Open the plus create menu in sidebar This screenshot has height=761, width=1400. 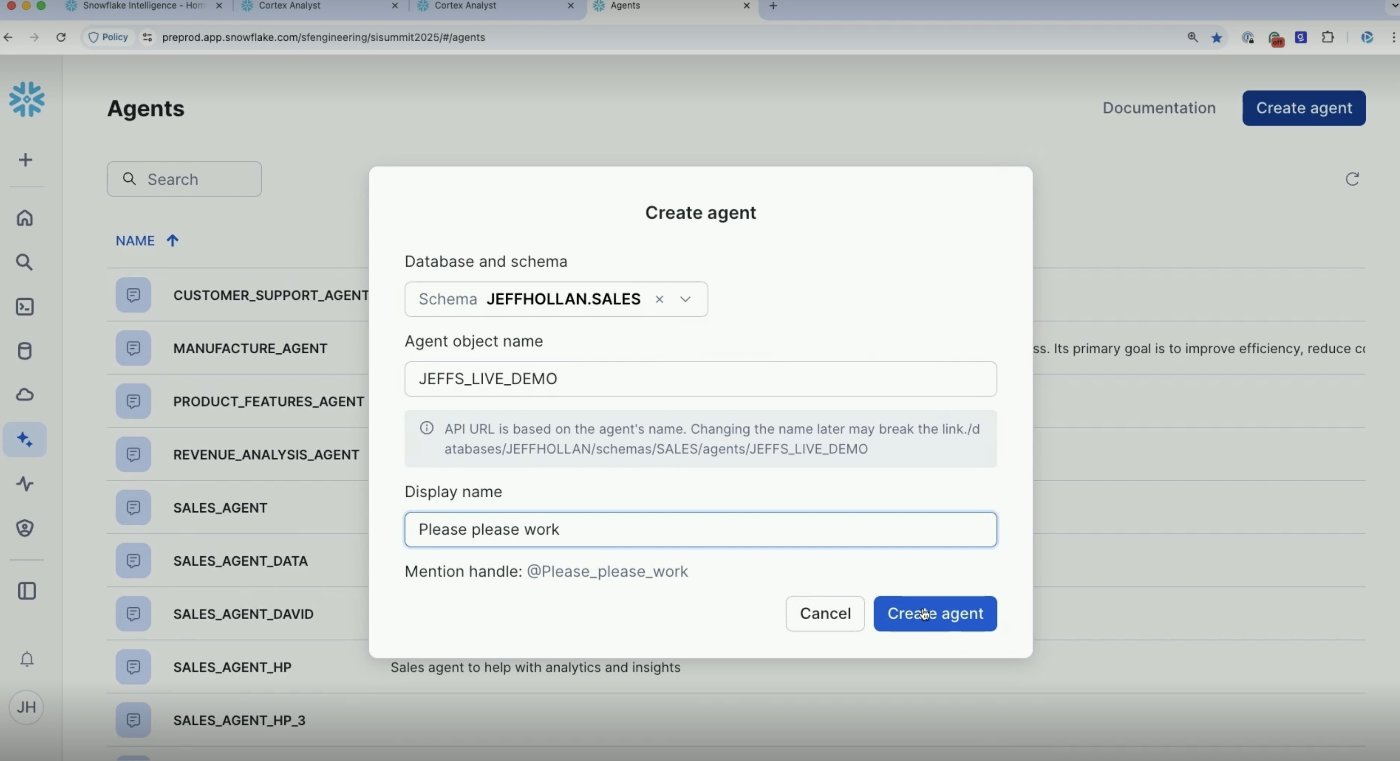(x=26, y=160)
